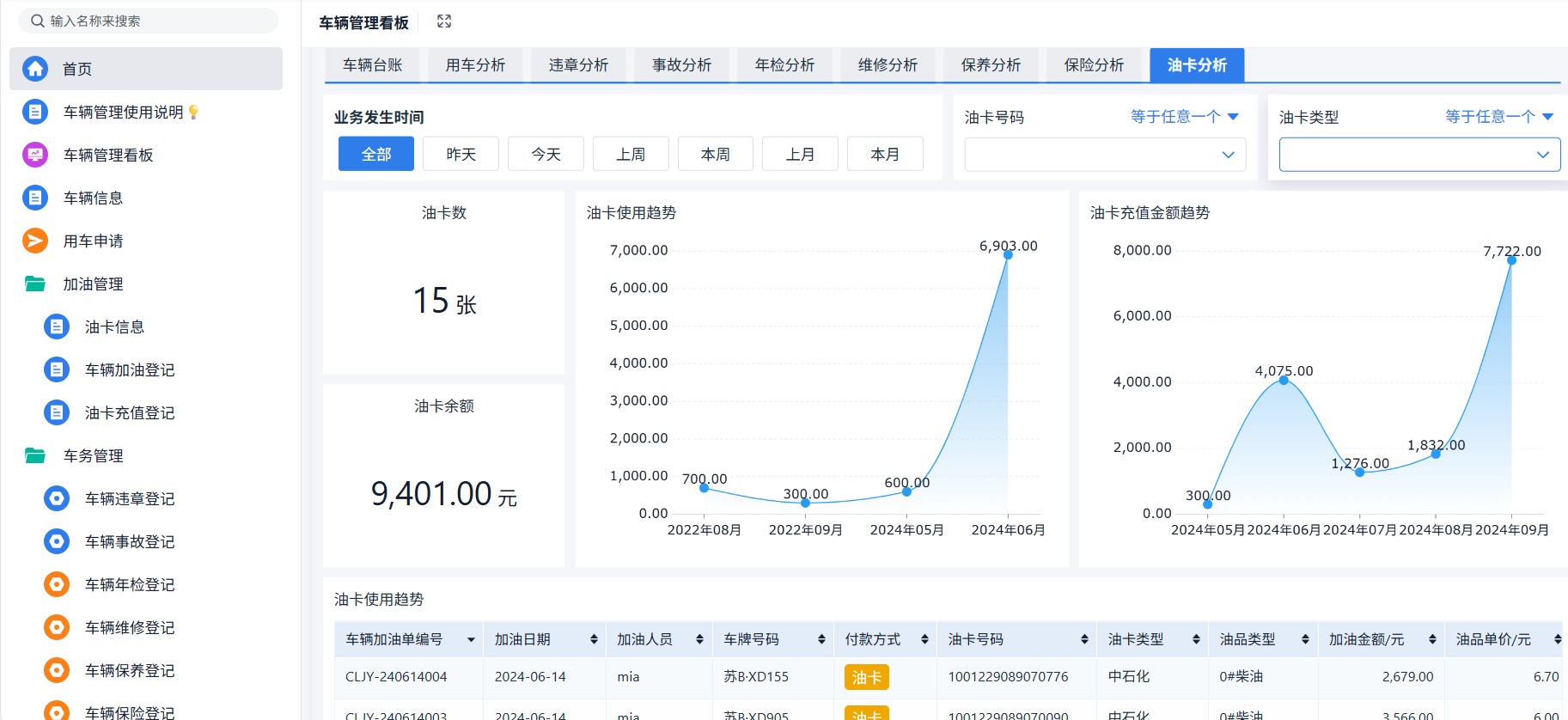Sort the 油卡类型 column
Screen dimensions: 1568x720
[x=1196, y=639]
